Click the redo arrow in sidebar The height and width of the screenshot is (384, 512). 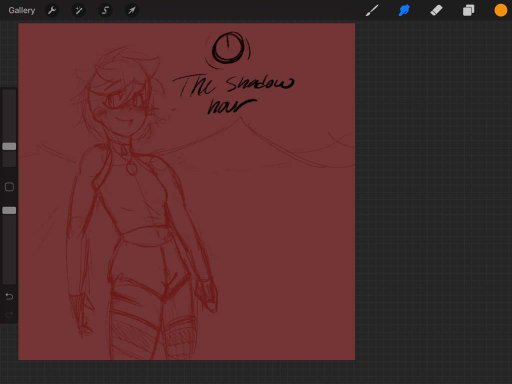[x=9, y=315]
